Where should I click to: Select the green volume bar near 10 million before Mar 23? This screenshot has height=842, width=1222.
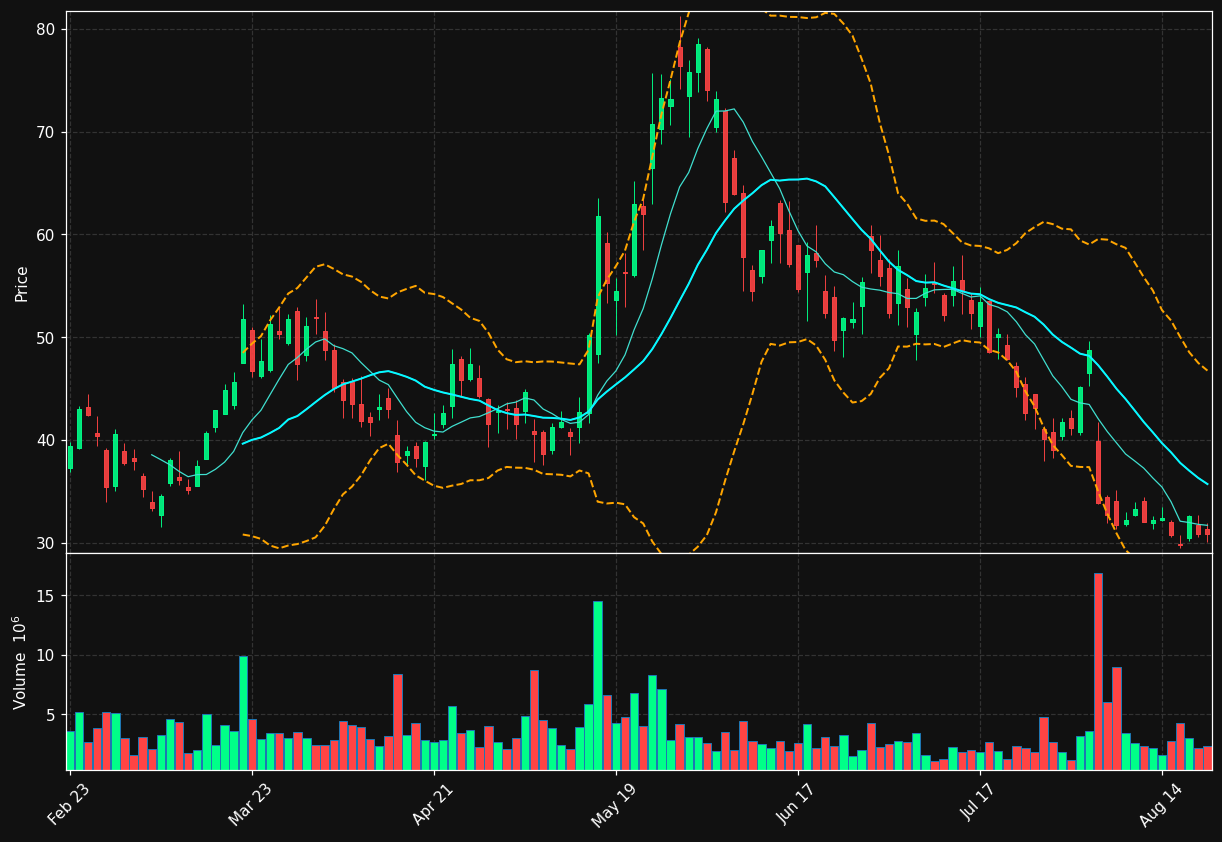[x=243, y=713]
